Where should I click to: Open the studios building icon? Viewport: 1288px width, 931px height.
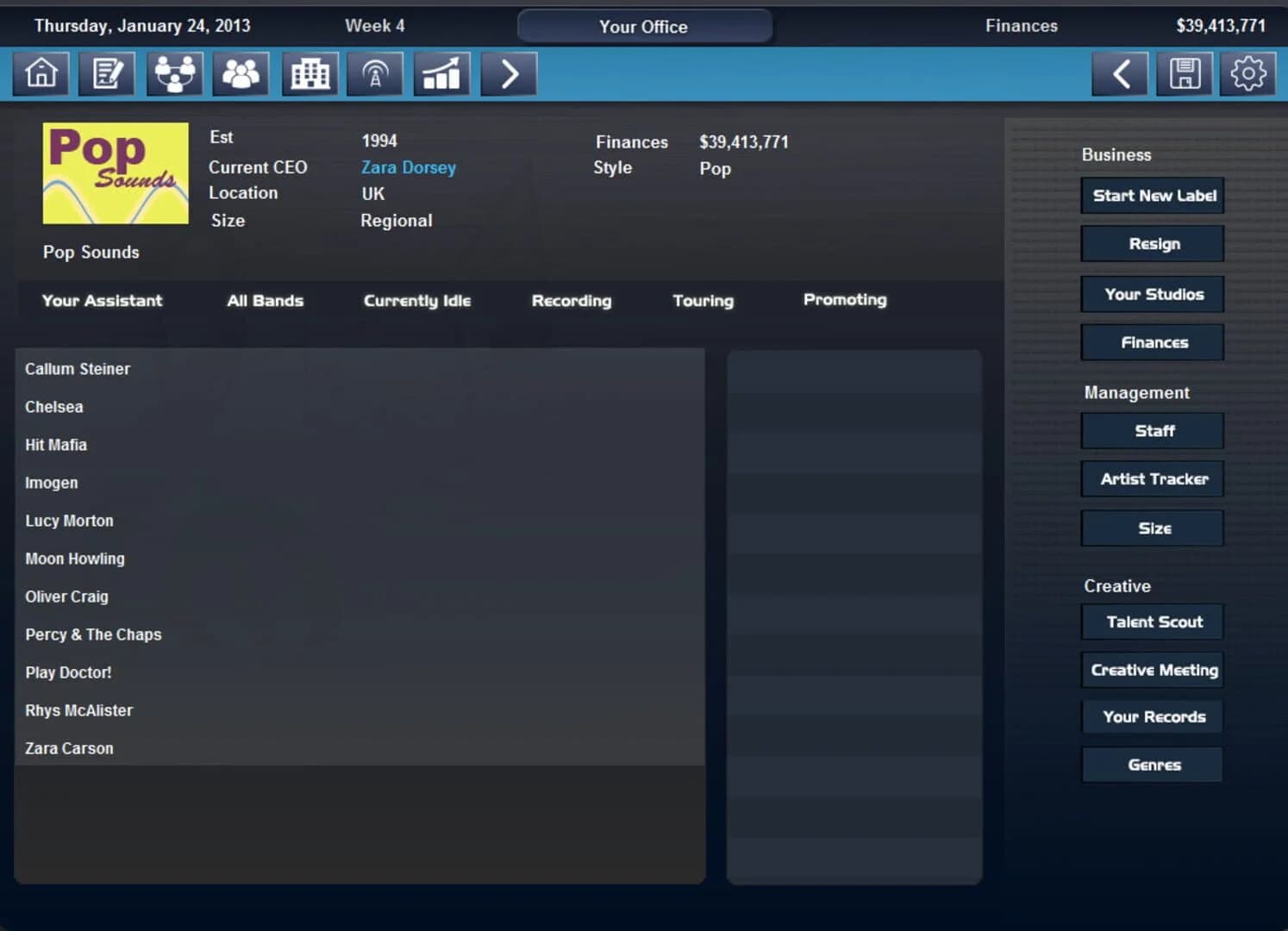coord(309,74)
